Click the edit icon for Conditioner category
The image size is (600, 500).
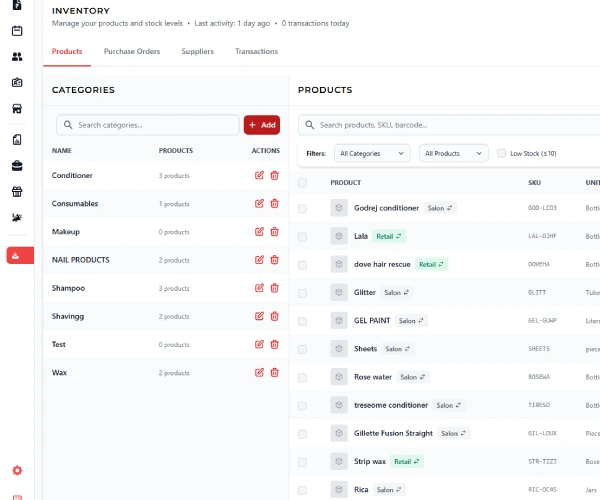260,175
